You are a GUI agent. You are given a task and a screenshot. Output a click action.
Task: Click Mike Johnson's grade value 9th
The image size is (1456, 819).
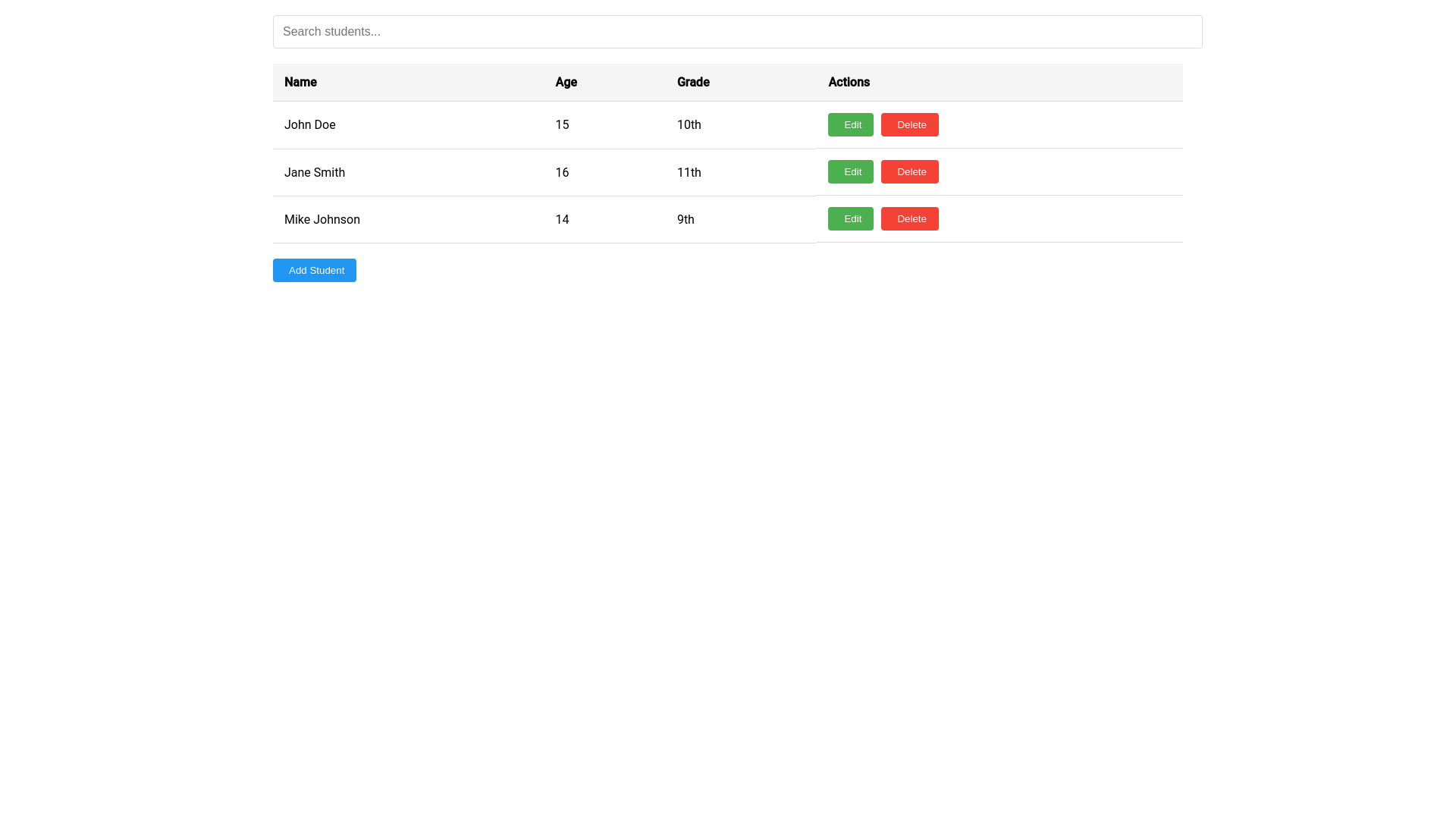tap(686, 219)
